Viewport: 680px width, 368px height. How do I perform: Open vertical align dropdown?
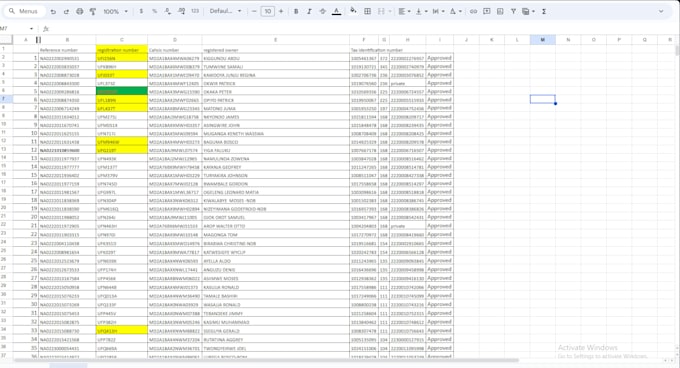[421, 11]
